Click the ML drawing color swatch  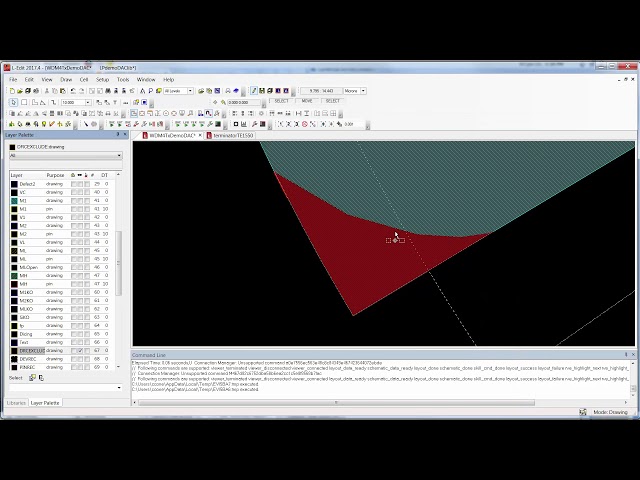[x=14, y=251]
